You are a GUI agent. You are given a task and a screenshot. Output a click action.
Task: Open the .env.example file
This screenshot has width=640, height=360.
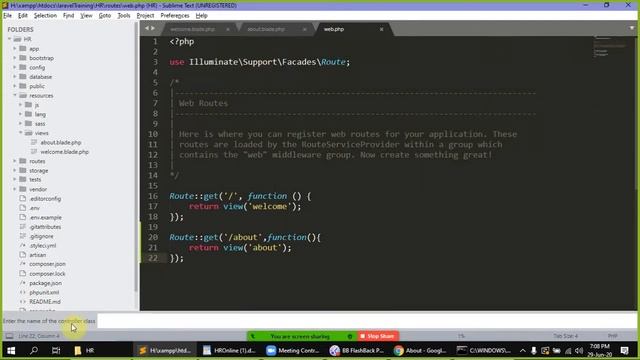[45, 218]
